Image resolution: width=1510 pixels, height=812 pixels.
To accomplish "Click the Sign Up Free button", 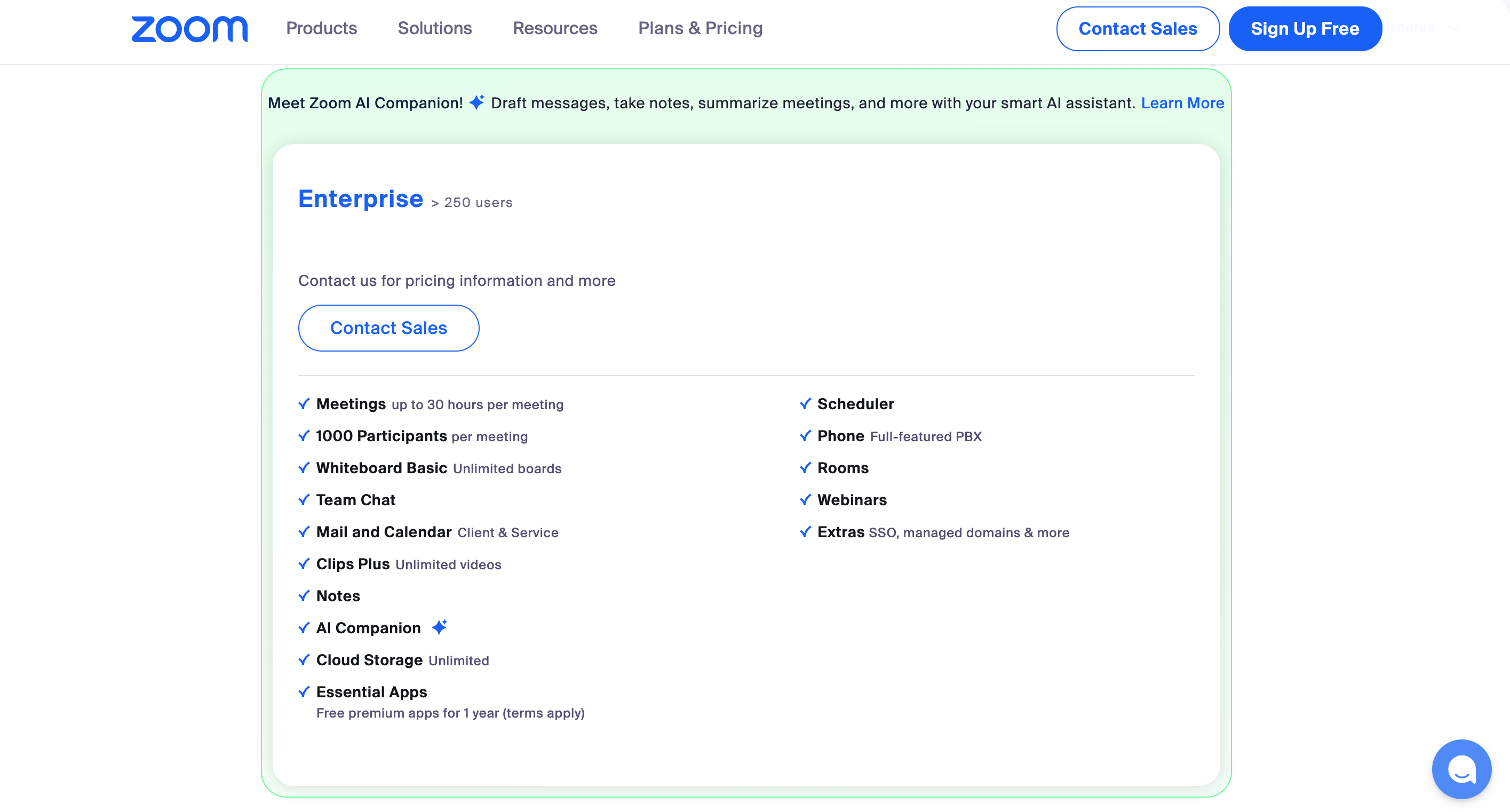I will pos(1305,28).
